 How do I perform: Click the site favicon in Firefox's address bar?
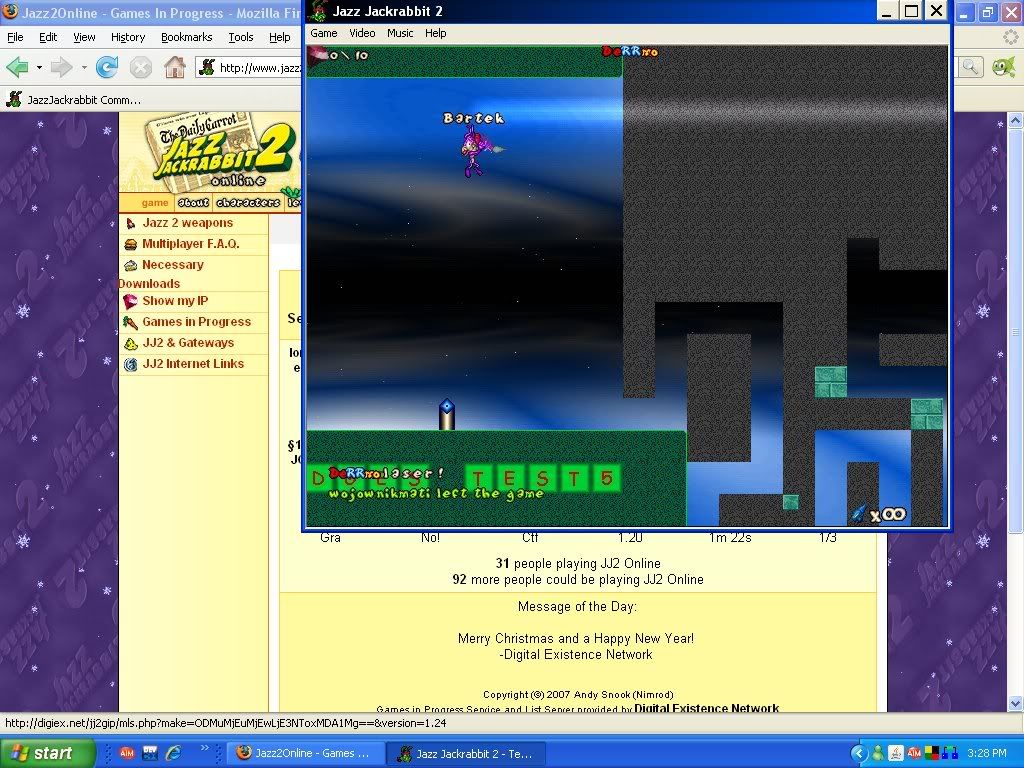tap(207, 67)
